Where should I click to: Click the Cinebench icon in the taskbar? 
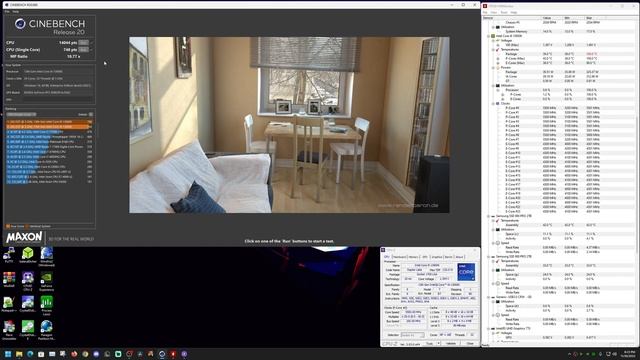click(x=162, y=354)
